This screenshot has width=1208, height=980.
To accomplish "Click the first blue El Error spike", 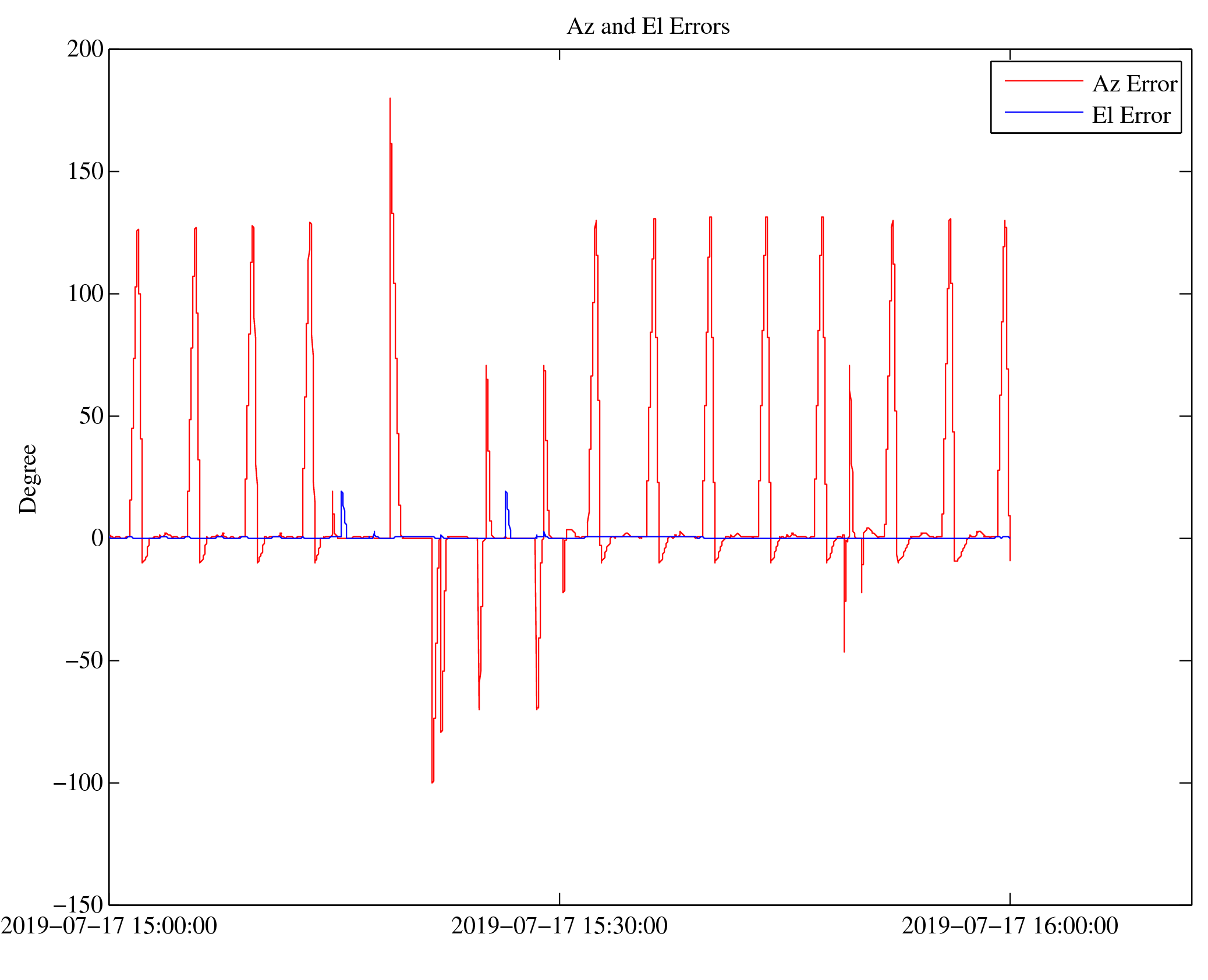I will click(x=342, y=493).
